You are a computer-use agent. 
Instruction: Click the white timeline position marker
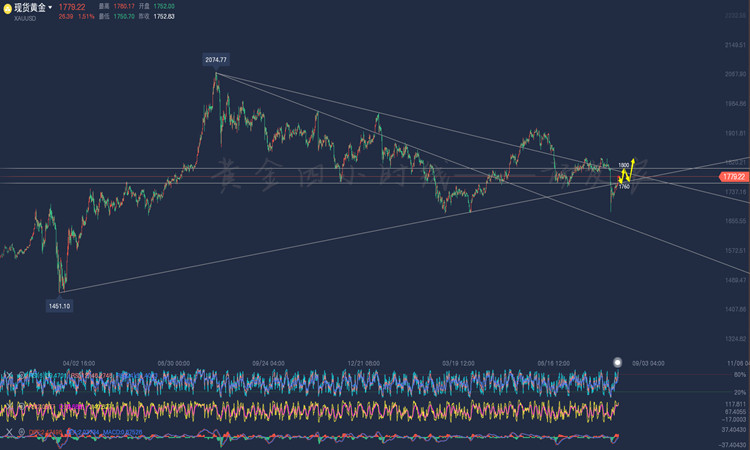click(618, 362)
